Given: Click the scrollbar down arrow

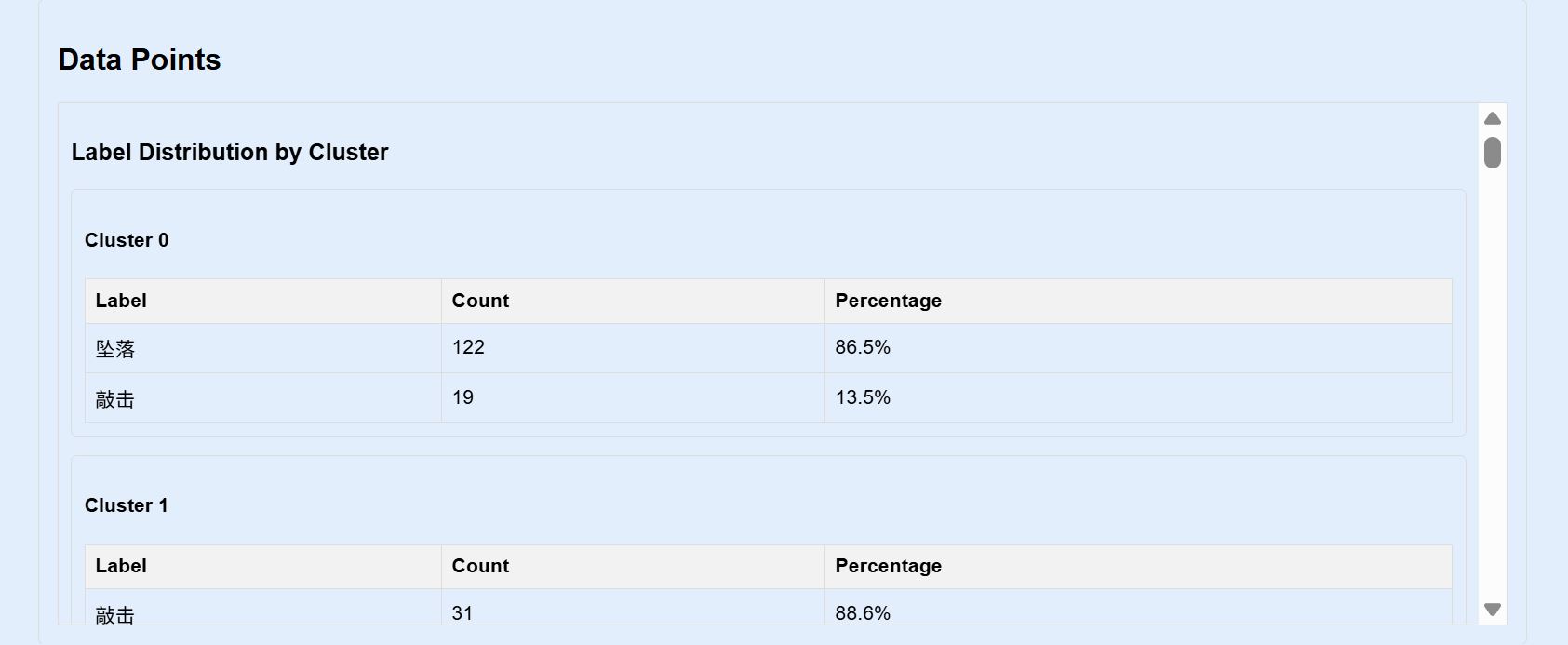Looking at the screenshot, I should pos(1493,610).
